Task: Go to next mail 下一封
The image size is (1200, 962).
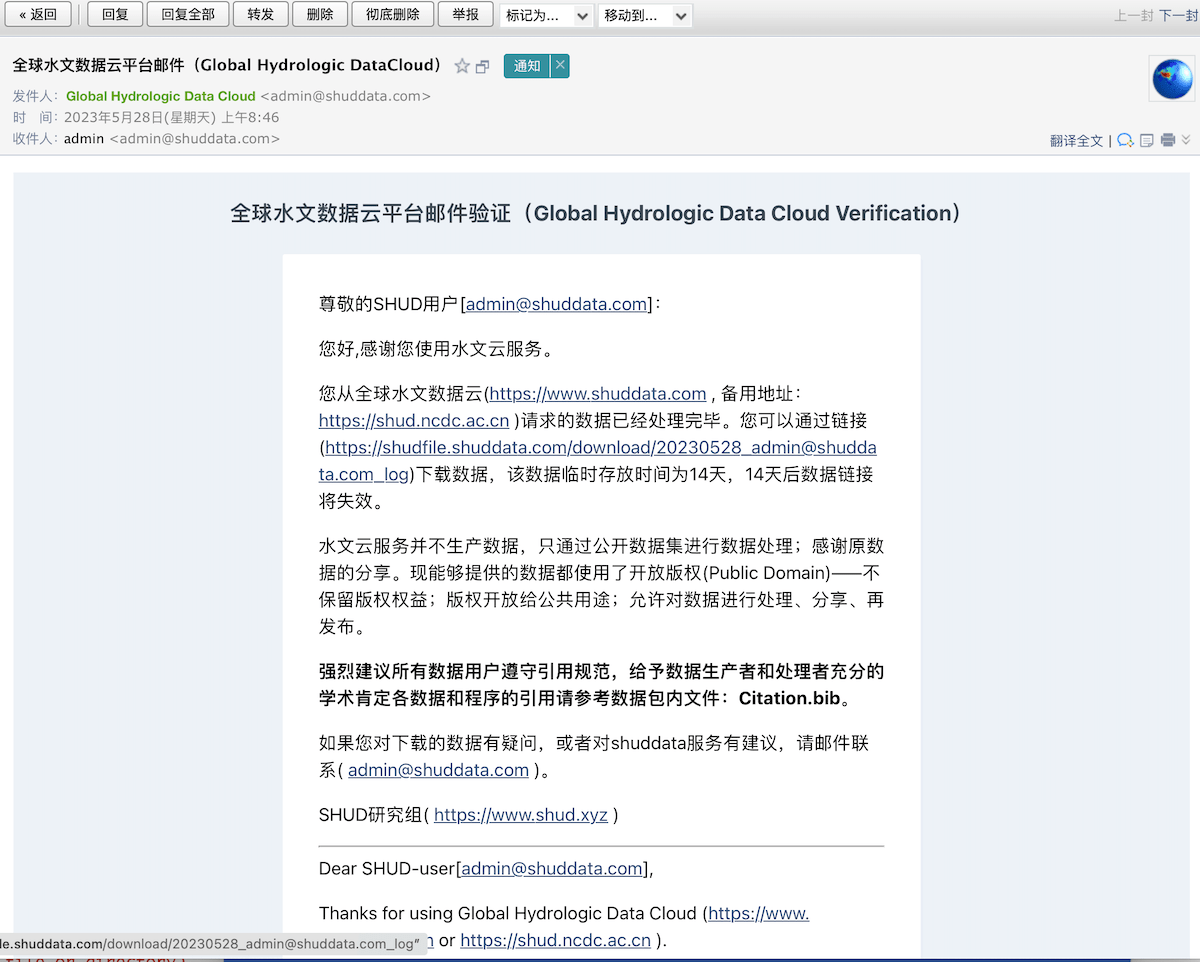Action: tap(1178, 15)
